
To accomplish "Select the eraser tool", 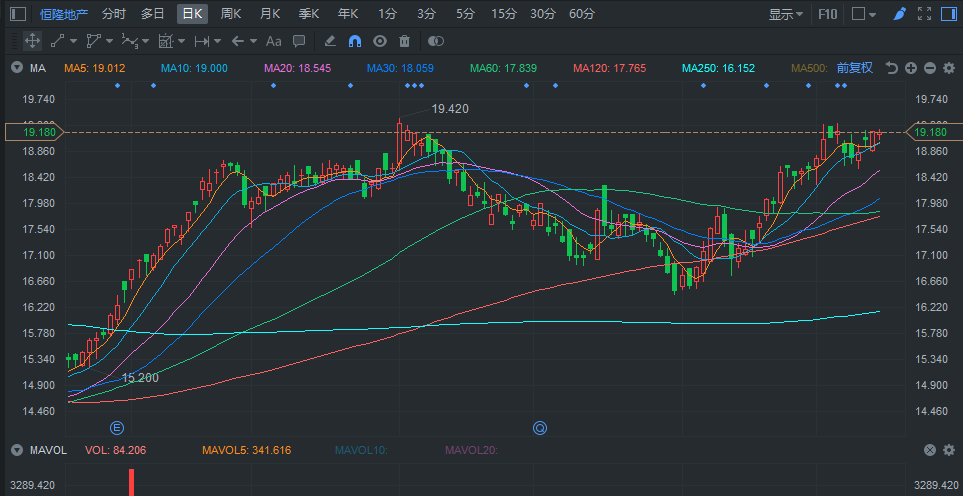I will tap(330, 41).
